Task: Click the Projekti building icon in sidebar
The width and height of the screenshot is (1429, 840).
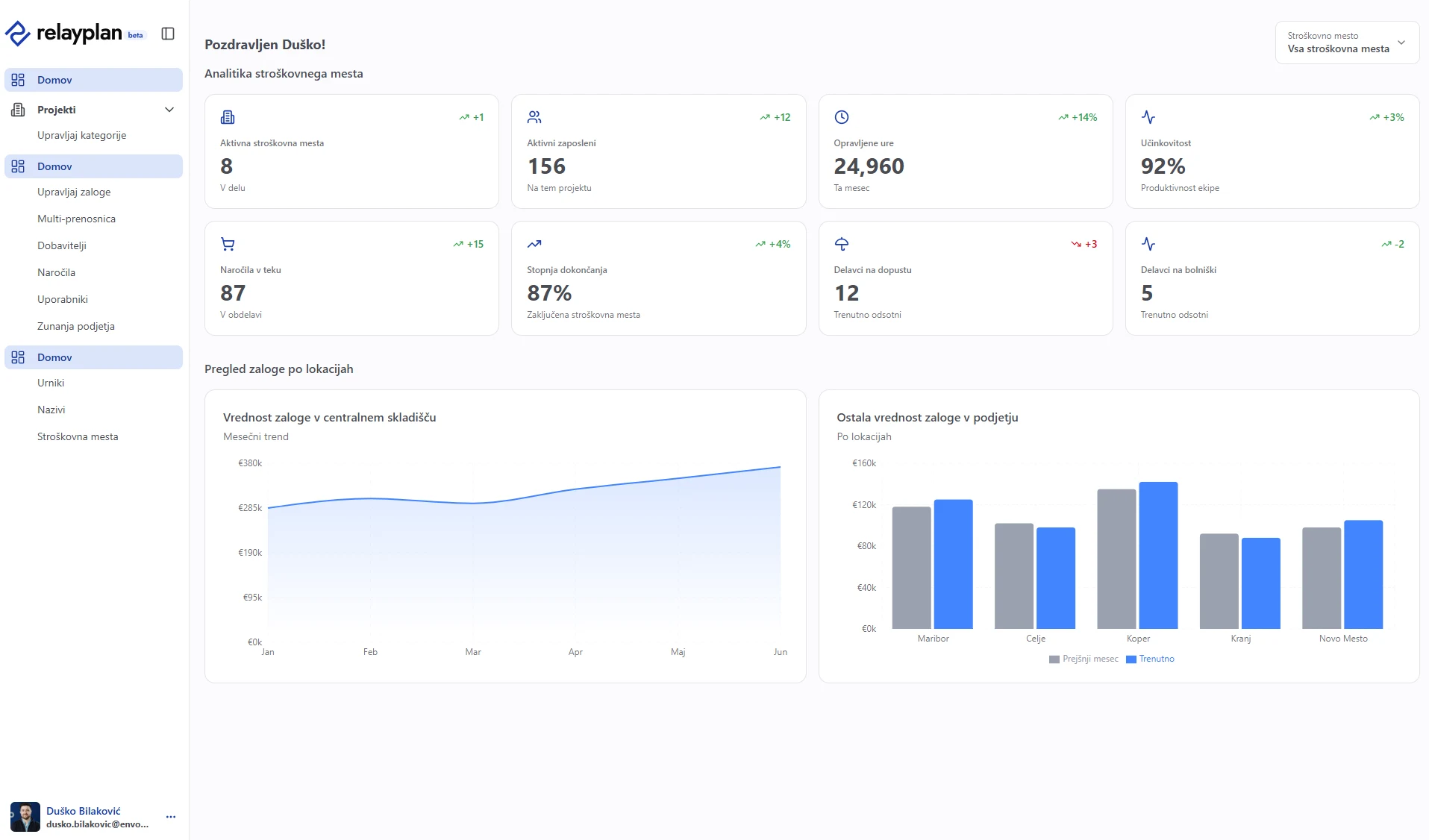Action: pyautogui.click(x=18, y=110)
